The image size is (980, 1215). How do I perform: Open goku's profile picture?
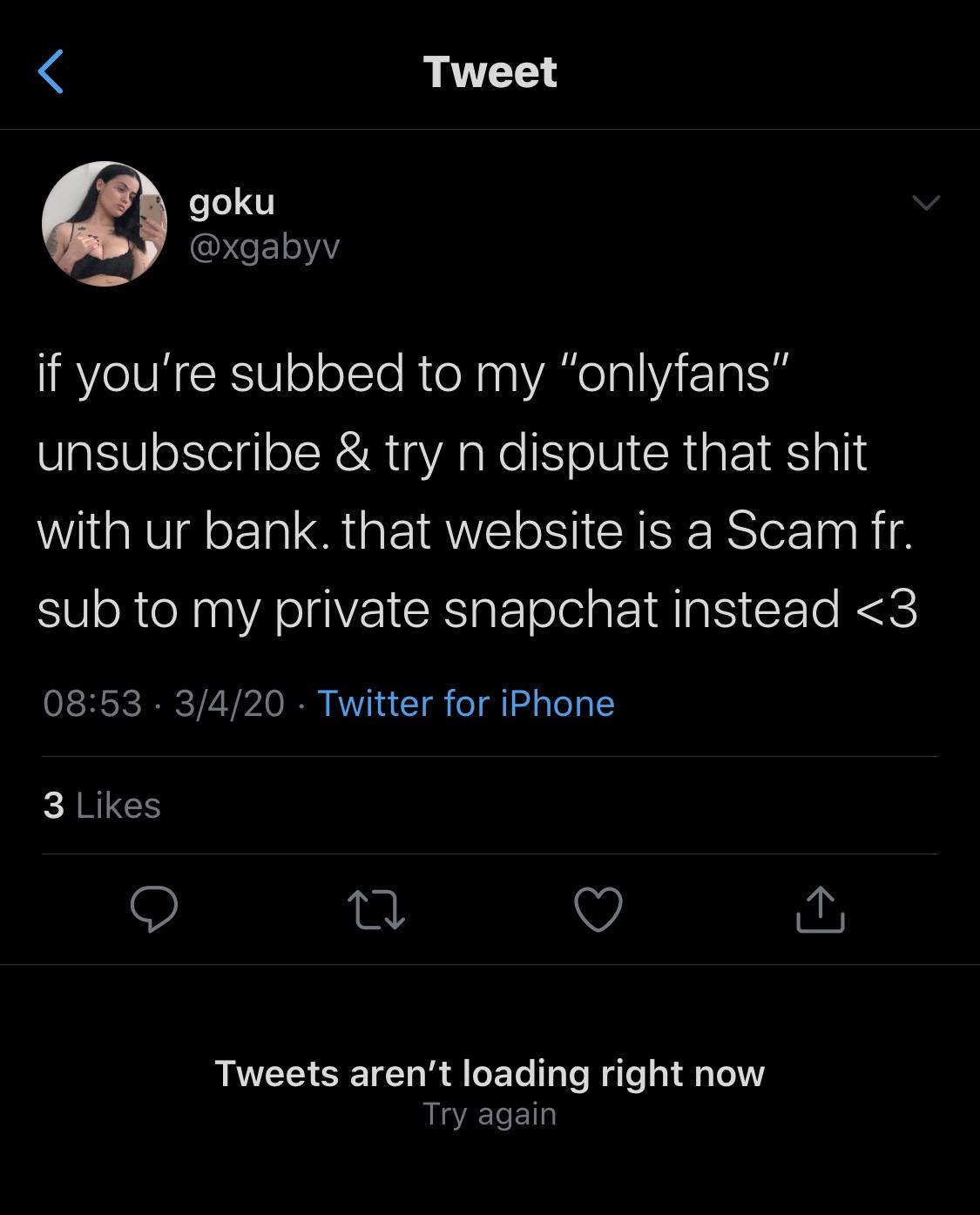click(x=105, y=224)
